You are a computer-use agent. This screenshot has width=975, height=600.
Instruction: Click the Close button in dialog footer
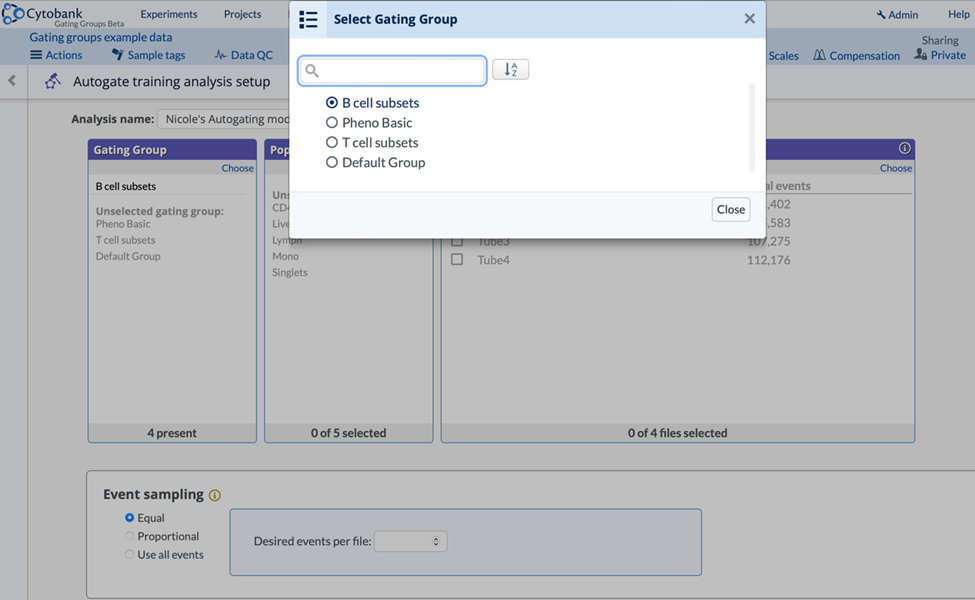(x=730, y=209)
